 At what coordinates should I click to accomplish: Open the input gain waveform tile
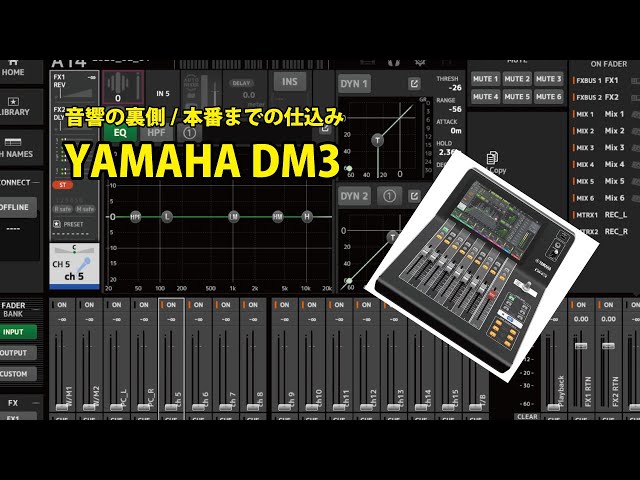[123, 87]
